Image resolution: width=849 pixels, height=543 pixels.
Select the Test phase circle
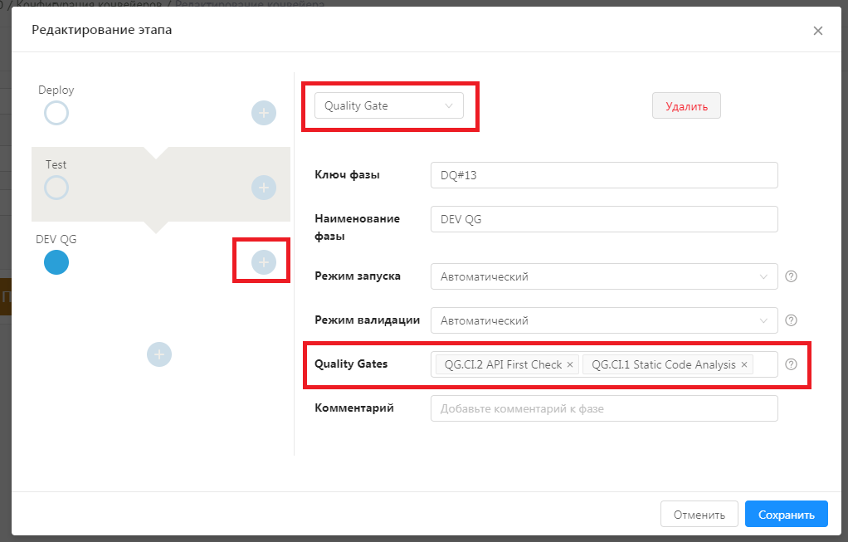(57, 187)
